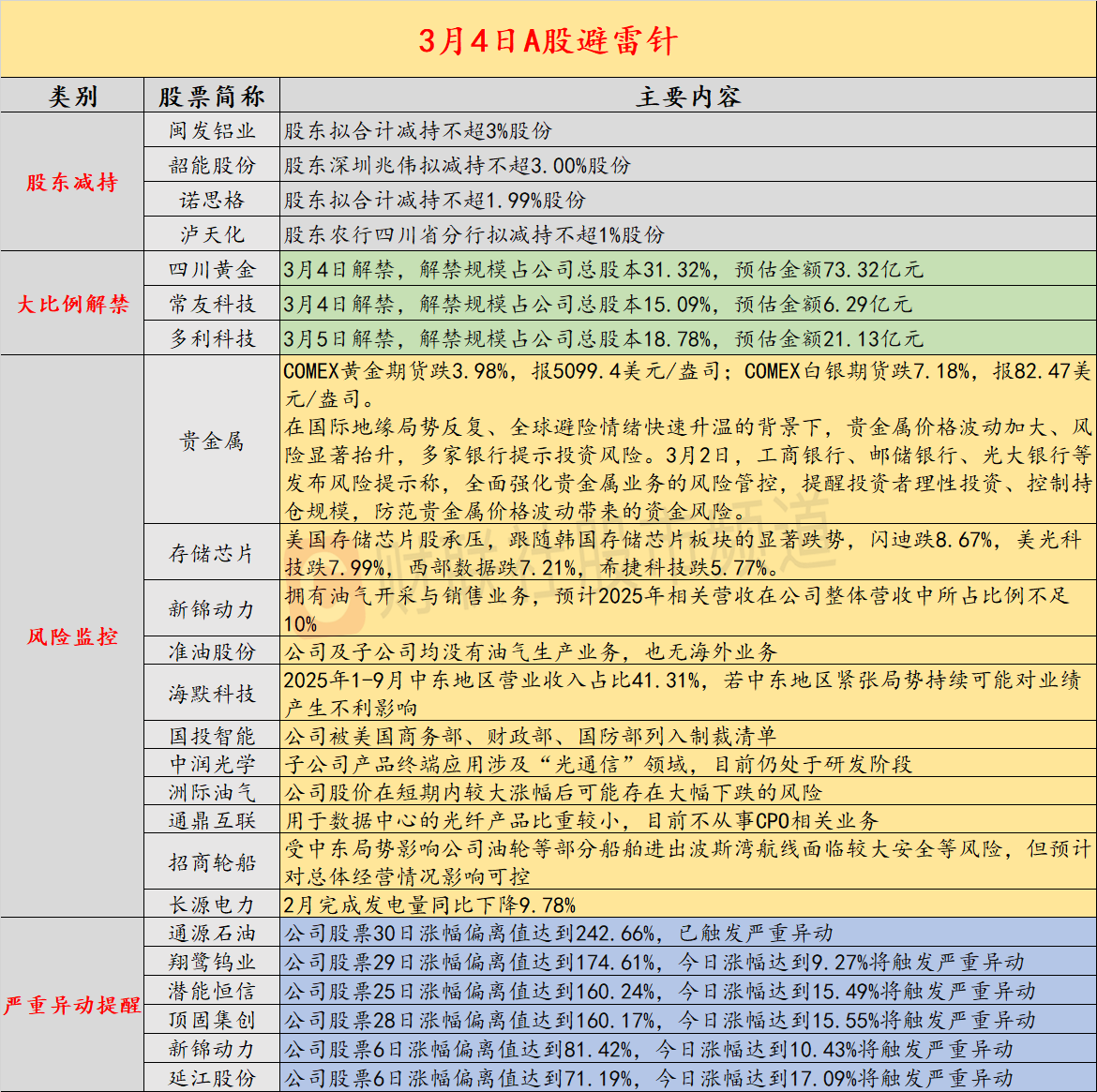Select the 贵金属 cell
The width and height of the screenshot is (1097, 1092).
point(212,441)
